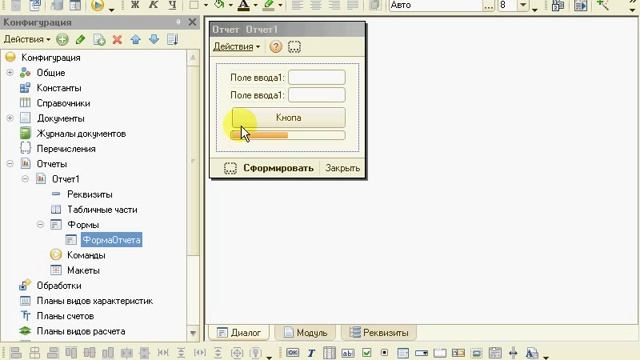Delete the selected object with the red cross

[117, 40]
